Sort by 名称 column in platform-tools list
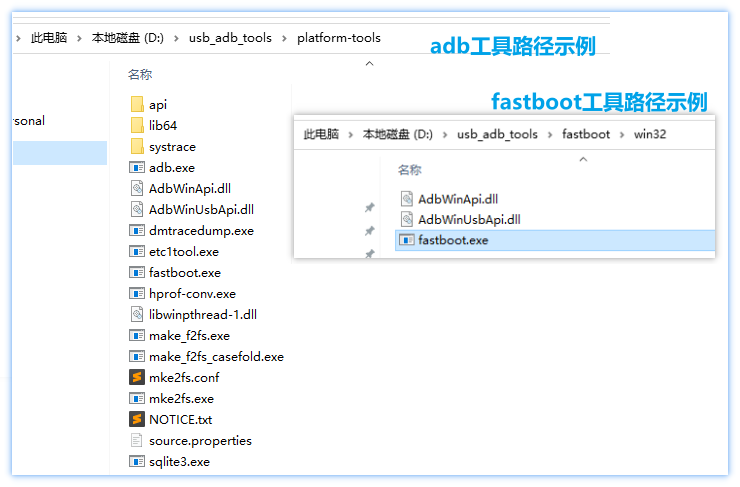Image resolution: width=740 pixels, height=487 pixels. [140, 74]
